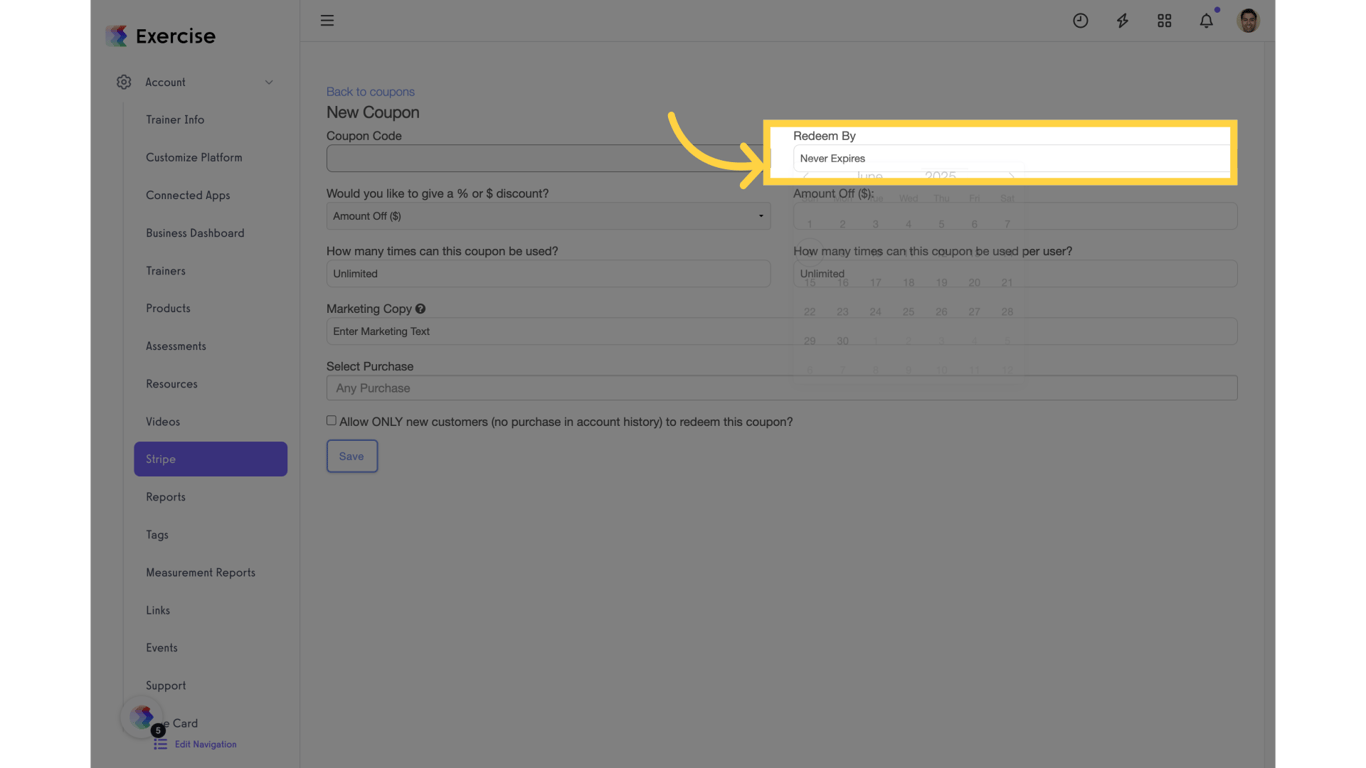Navigate to Business Dashboard
The image size is (1366, 768).
(195, 233)
